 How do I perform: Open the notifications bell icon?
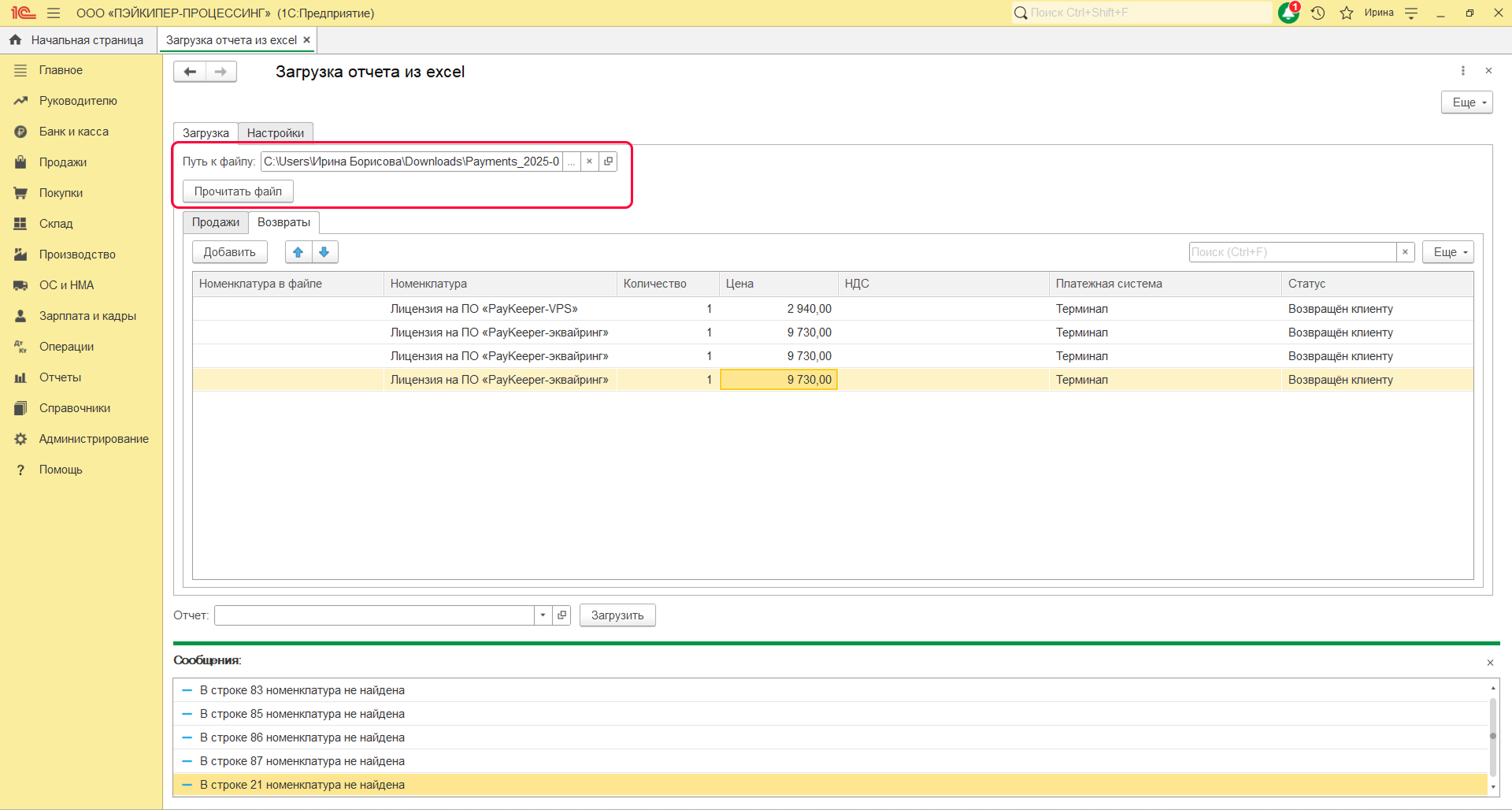pyautogui.click(x=1288, y=13)
